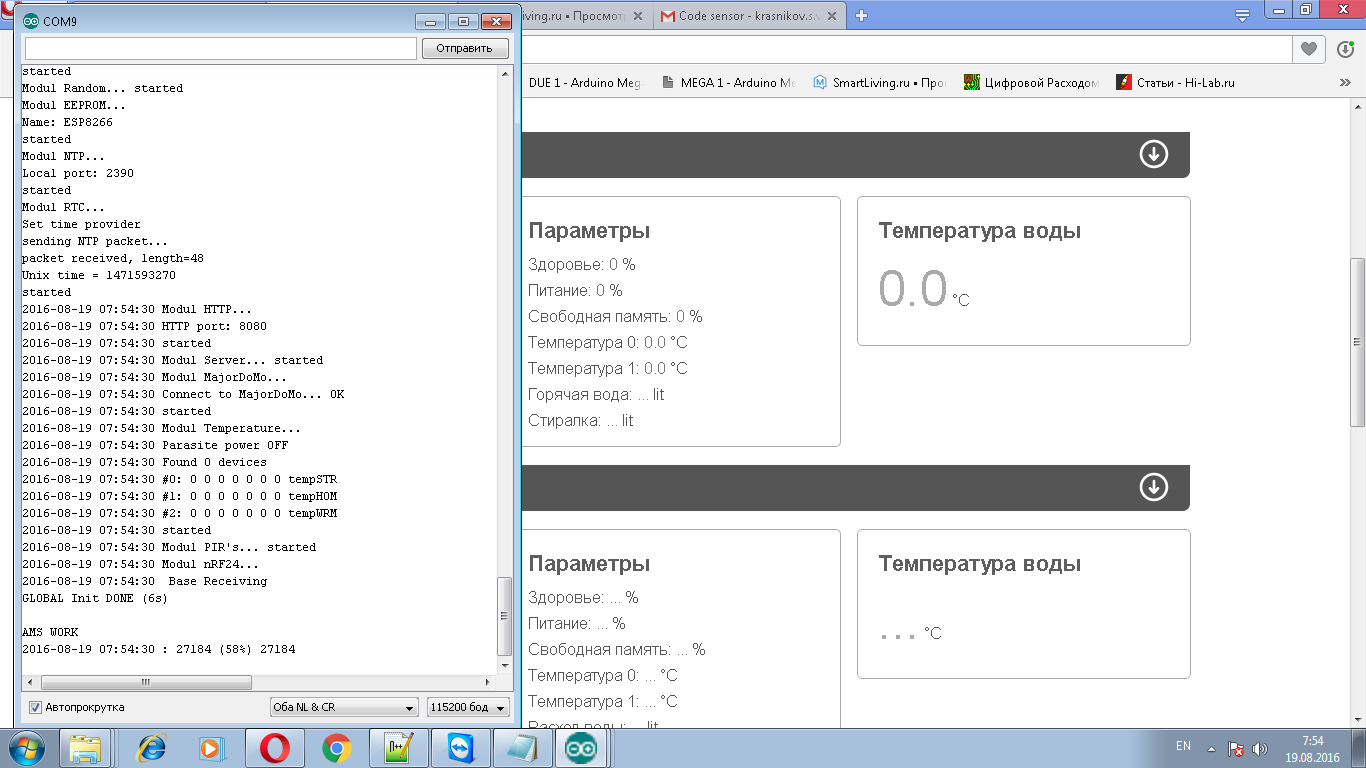Open the DUE 1 - Arduino bookmark
The height and width of the screenshot is (768, 1366).
[584, 83]
